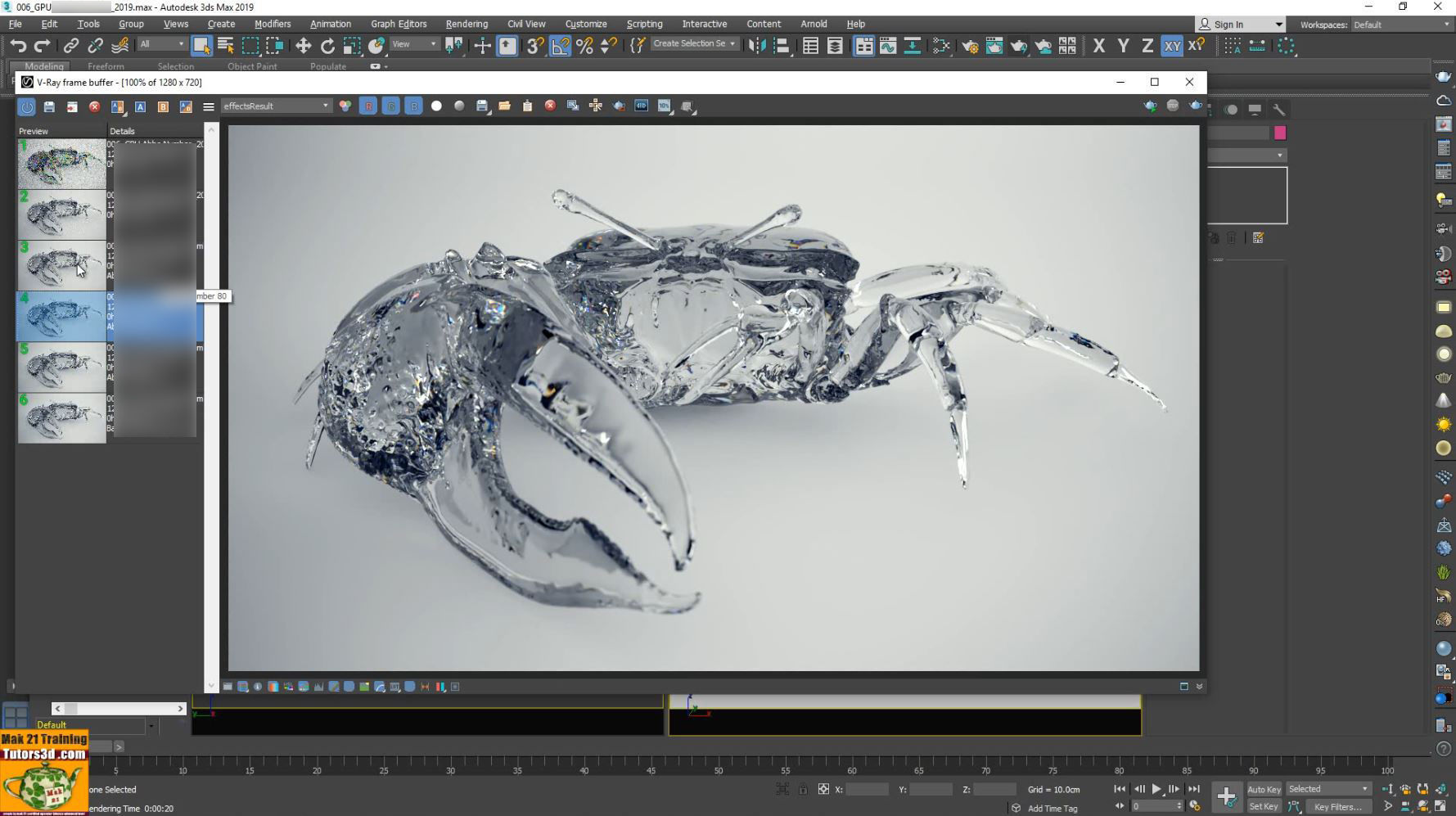Image resolution: width=1456 pixels, height=816 pixels.
Task: Delete history image with red X
Action: click(x=94, y=106)
